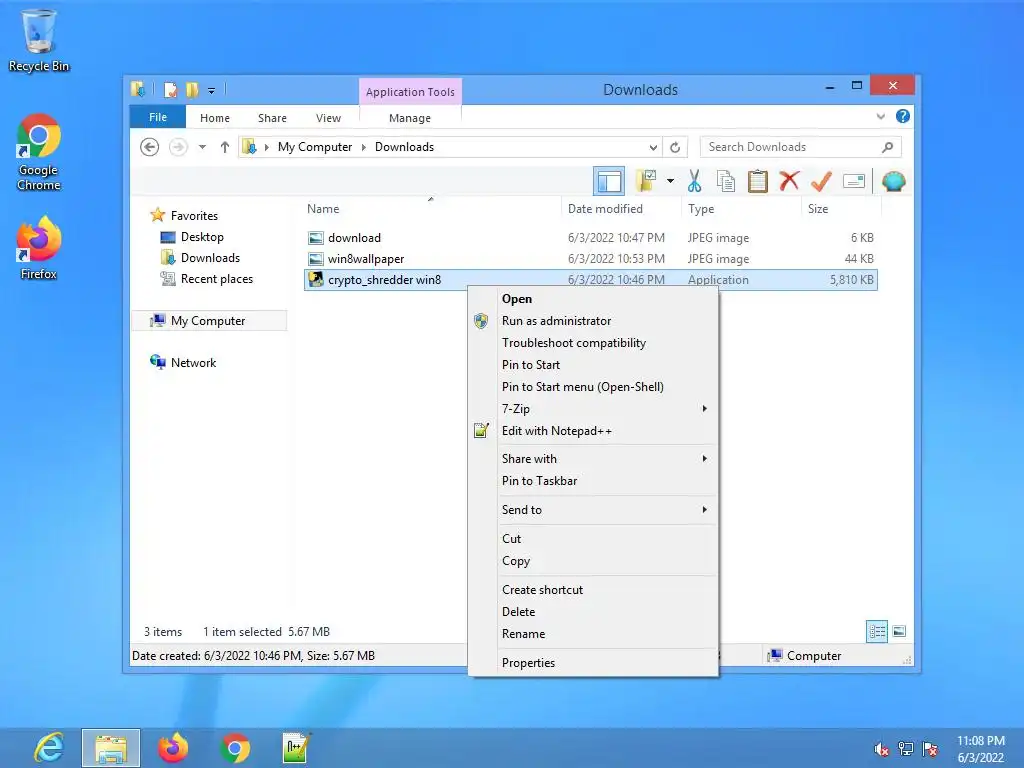The width and height of the screenshot is (1024, 768).
Task: Open Recent places in sidebar
Action: pos(216,279)
